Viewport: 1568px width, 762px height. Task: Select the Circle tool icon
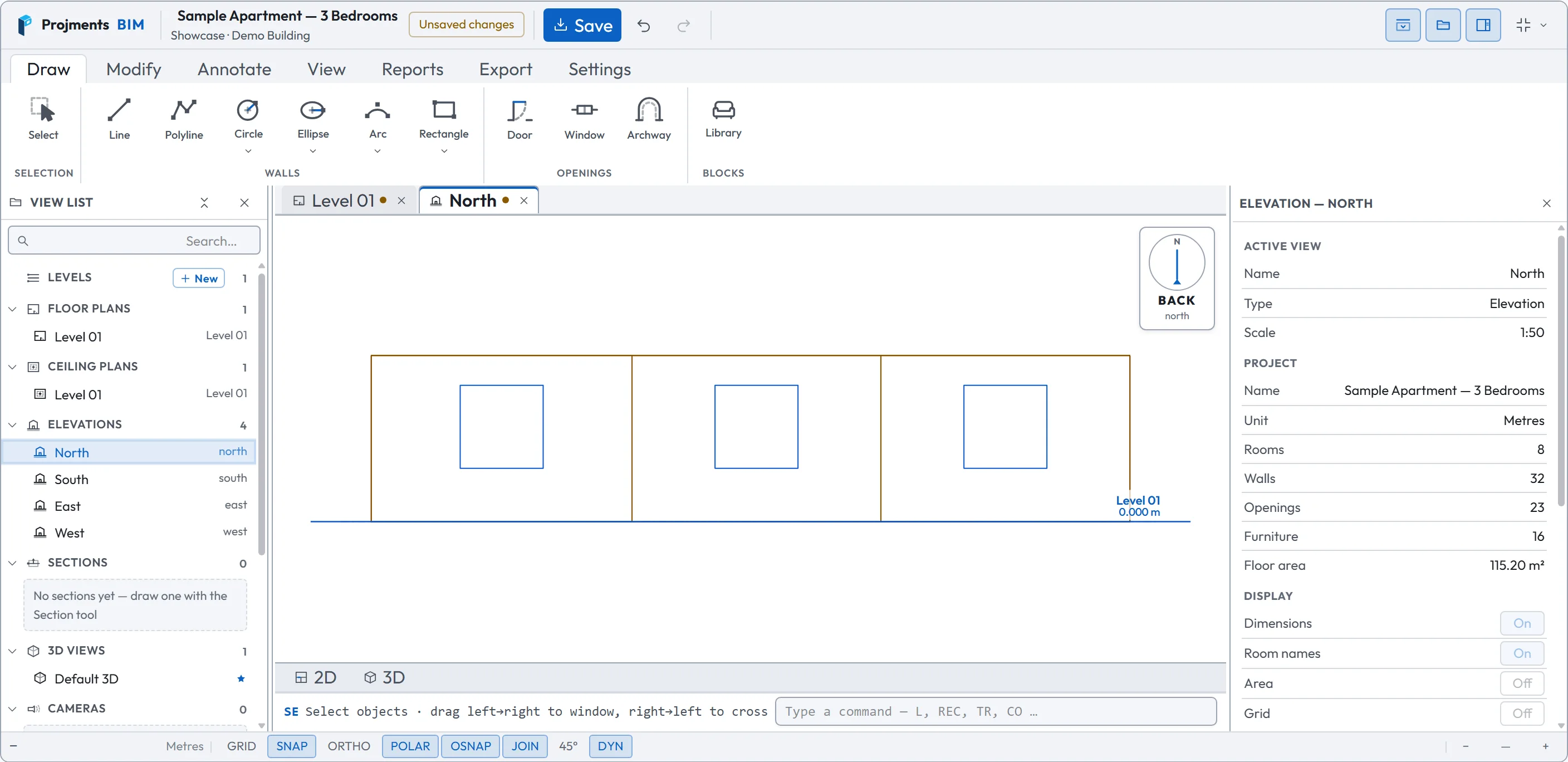pos(248,110)
